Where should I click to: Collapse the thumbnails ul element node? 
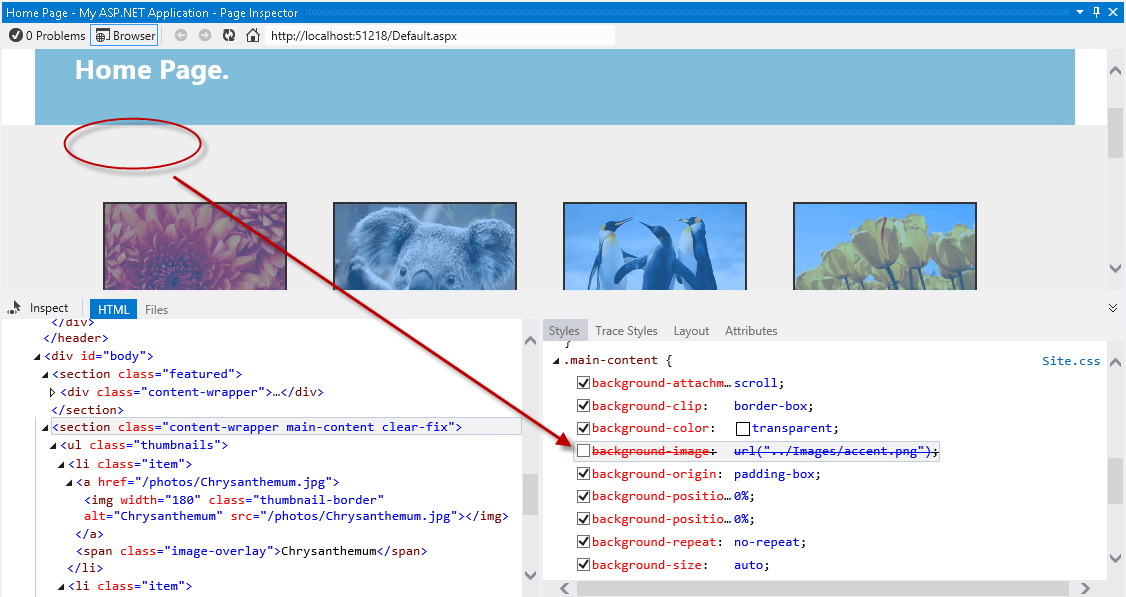(x=55, y=445)
